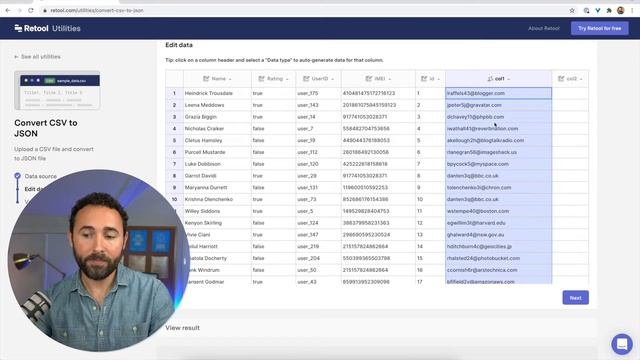The image size is (640, 360).
Task: Expand the col2 column dropdown
Action: point(581,79)
